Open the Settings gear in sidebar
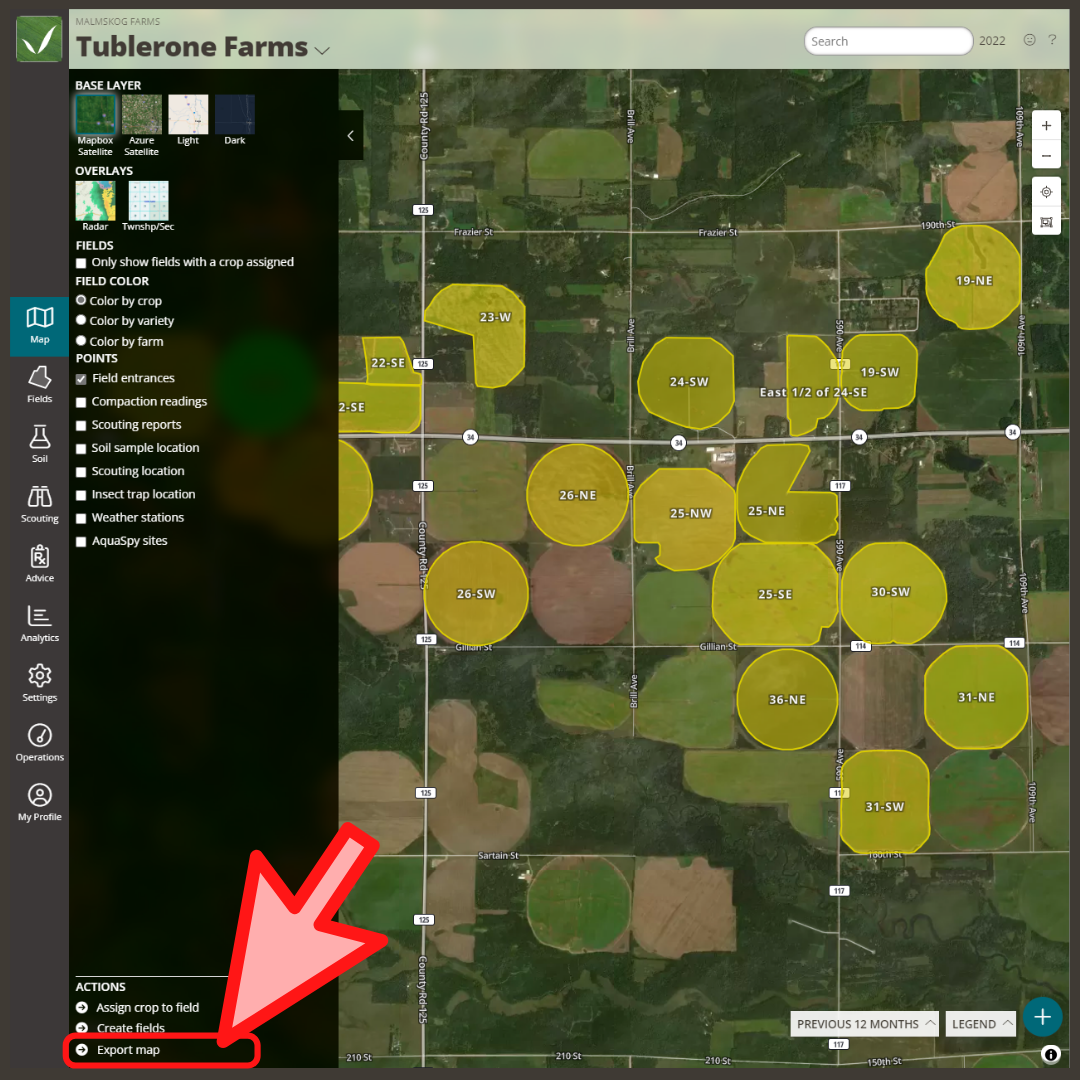 click(39, 683)
